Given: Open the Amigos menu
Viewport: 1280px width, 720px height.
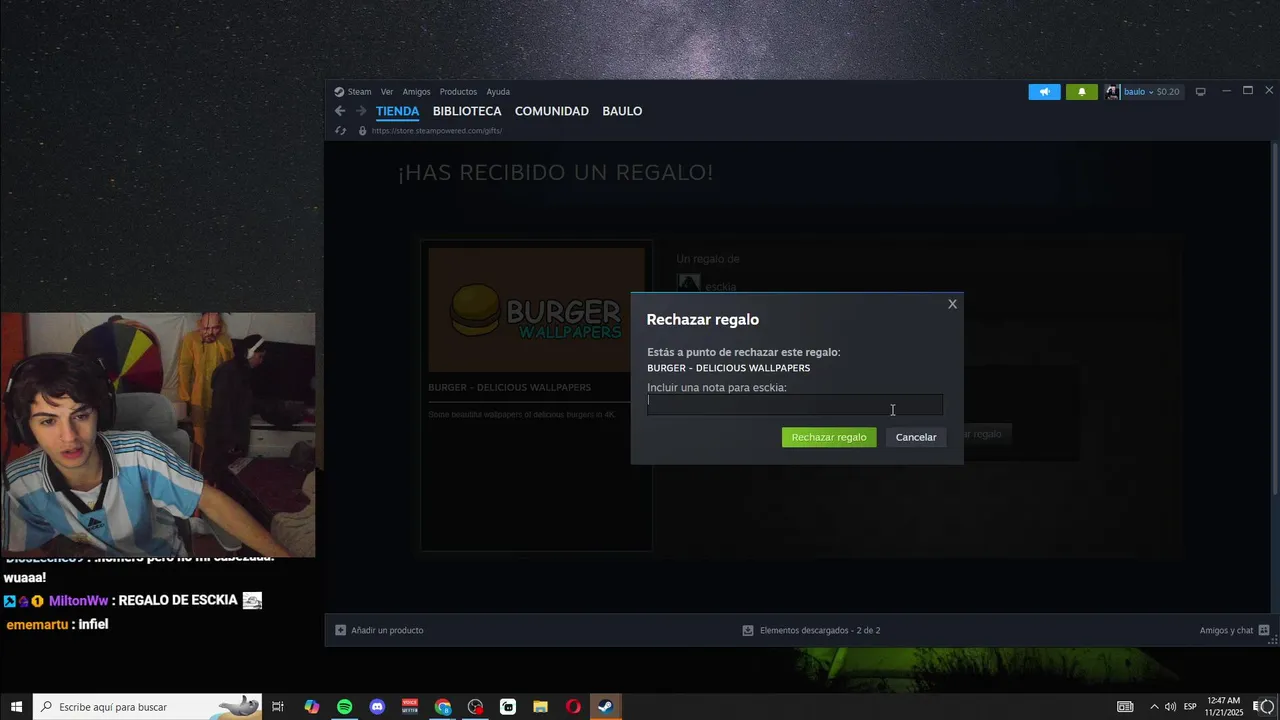Looking at the screenshot, I should pyautogui.click(x=416, y=92).
